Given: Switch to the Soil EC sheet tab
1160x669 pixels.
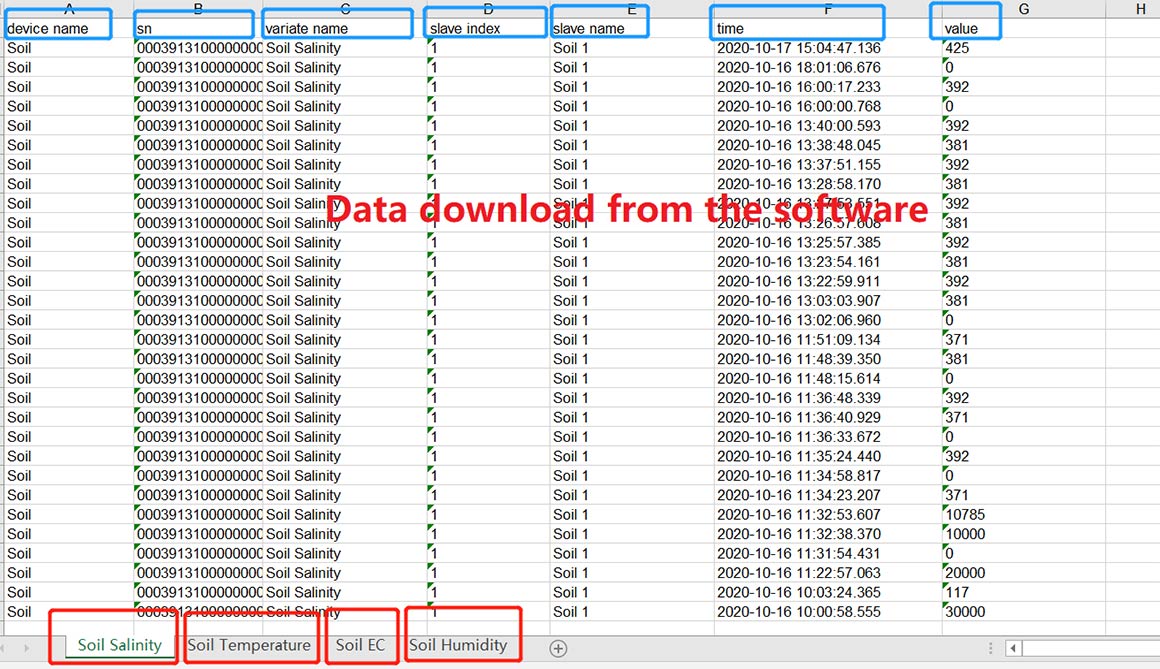Looking at the screenshot, I should click(361, 645).
